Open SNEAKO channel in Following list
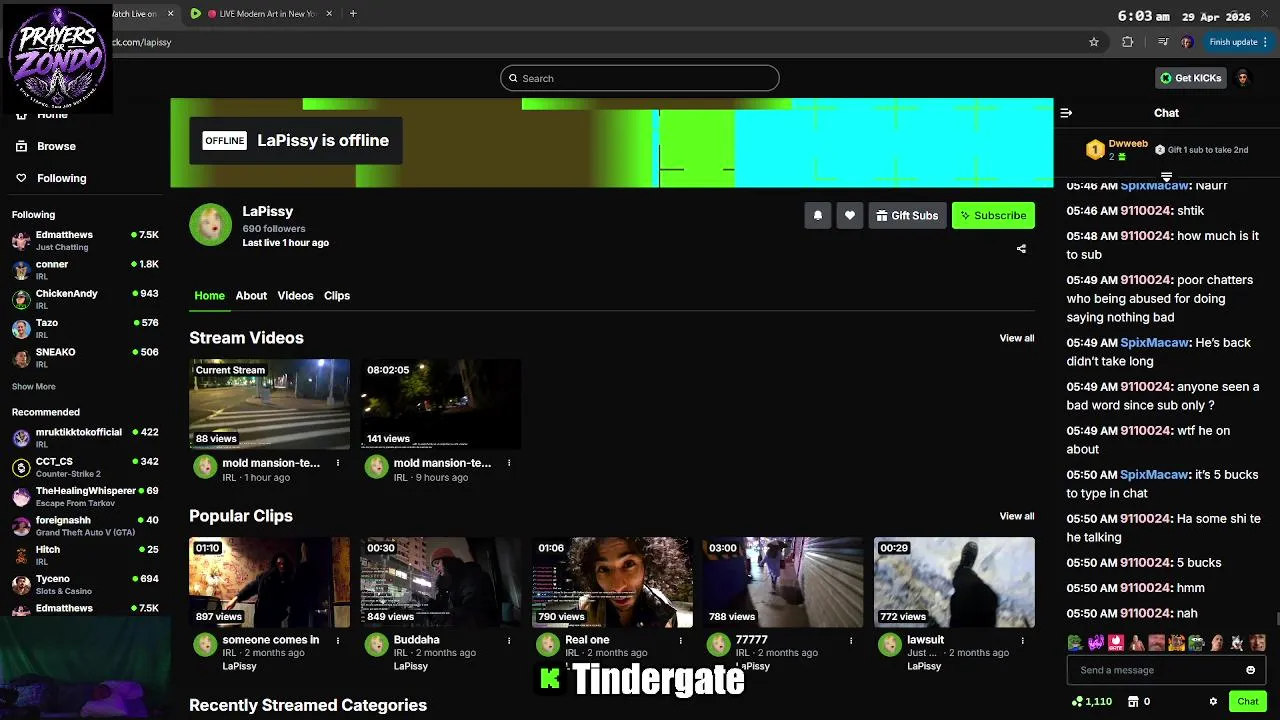The height and width of the screenshot is (720, 1280). [x=85, y=357]
